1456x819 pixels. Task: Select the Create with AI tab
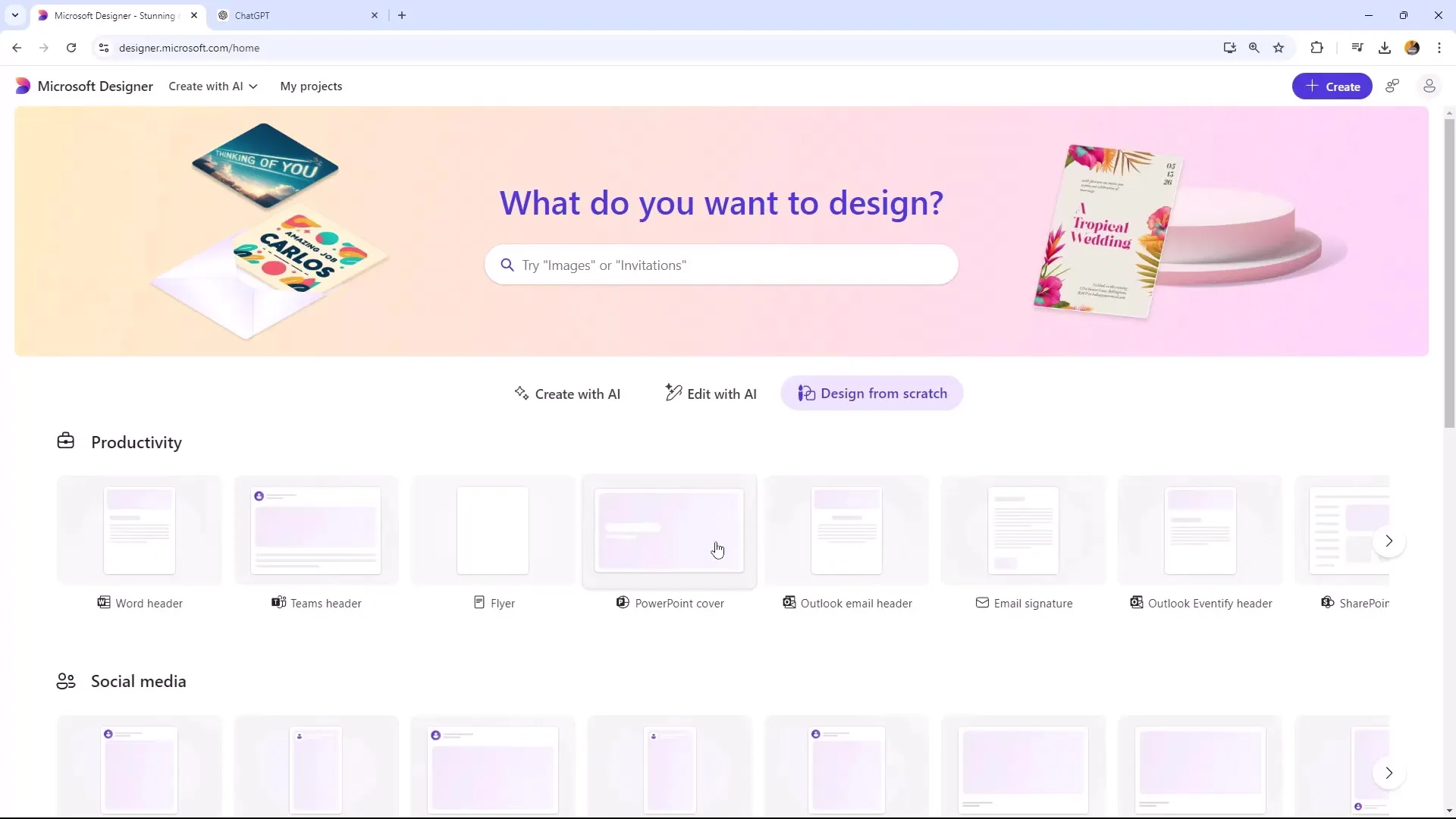coord(567,394)
